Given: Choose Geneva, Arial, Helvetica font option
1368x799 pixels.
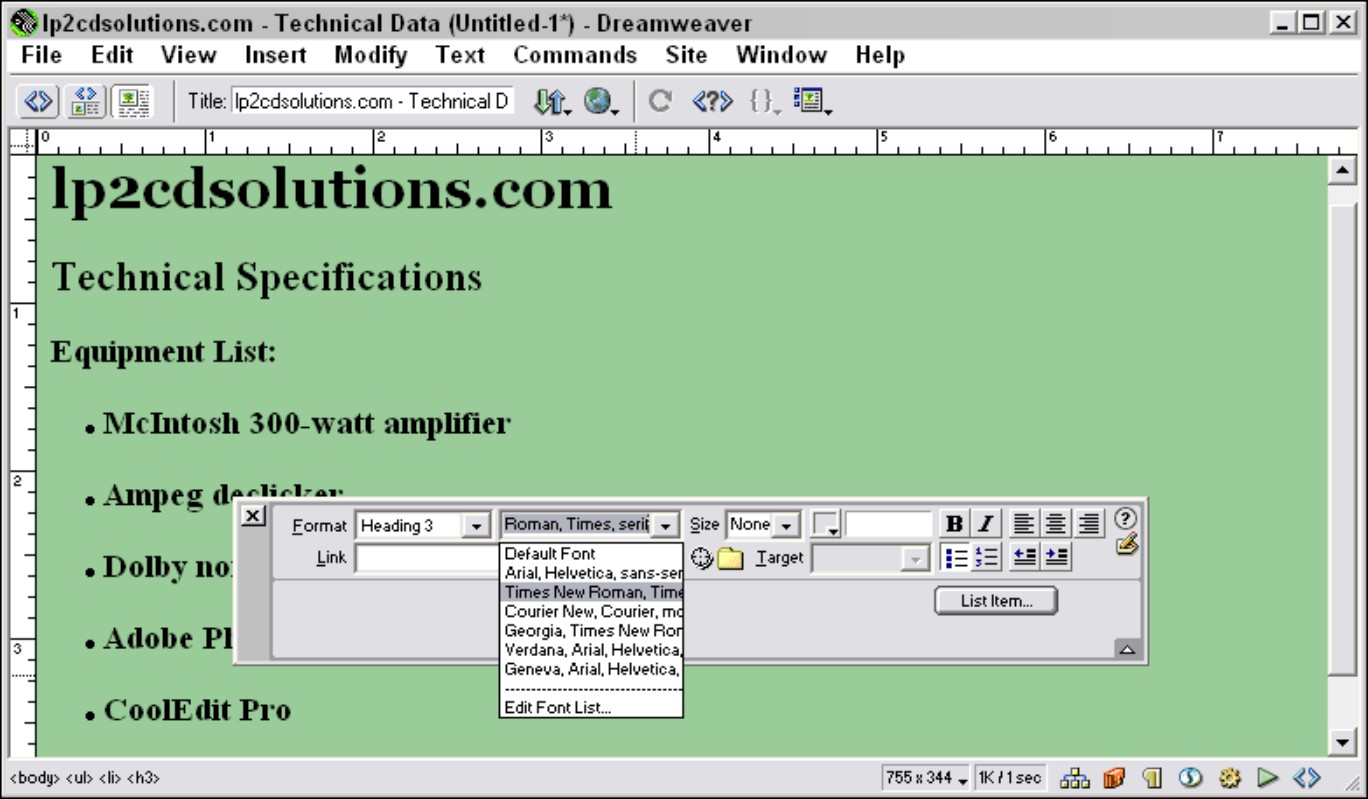Looking at the screenshot, I should pos(591,669).
